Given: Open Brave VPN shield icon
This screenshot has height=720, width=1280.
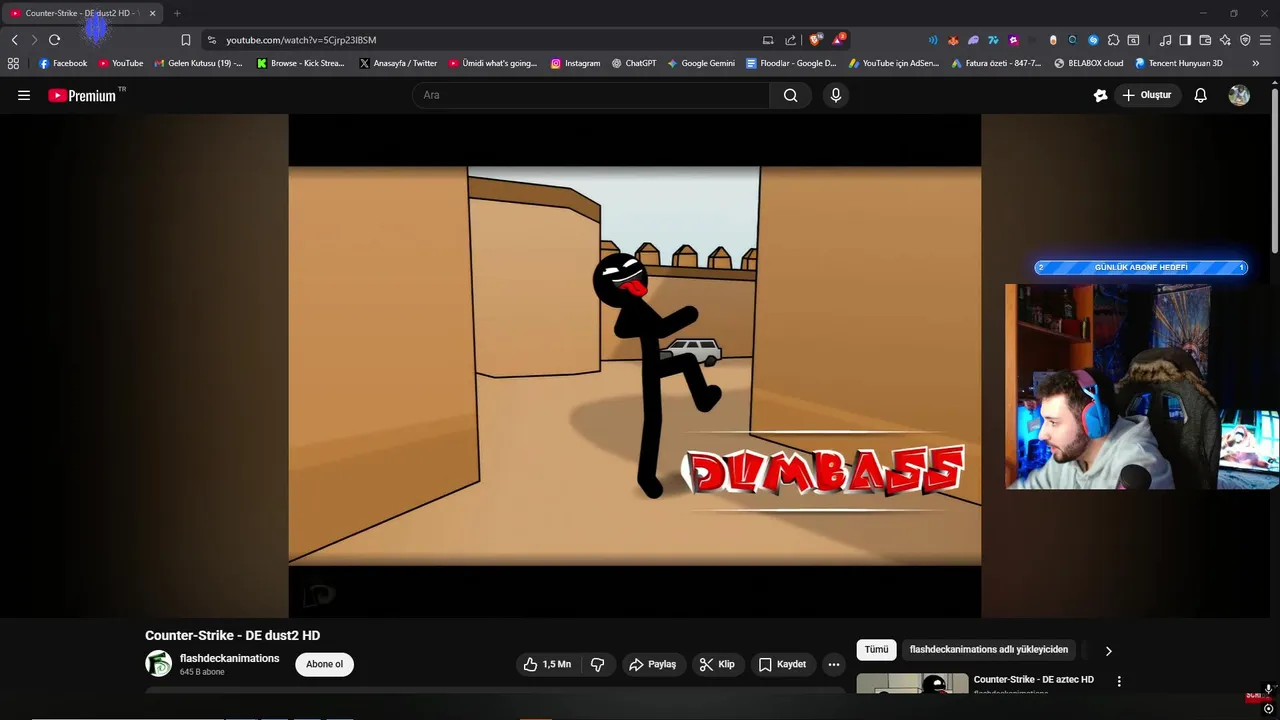Looking at the screenshot, I should pos(1245,40).
